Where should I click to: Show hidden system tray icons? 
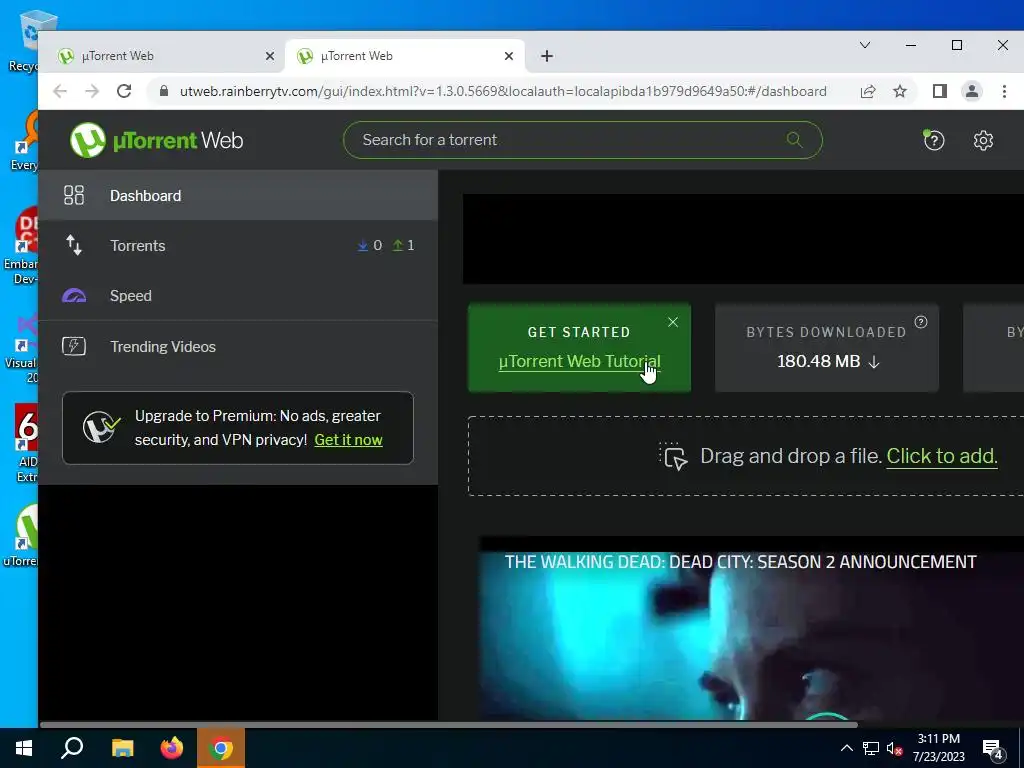[846, 748]
